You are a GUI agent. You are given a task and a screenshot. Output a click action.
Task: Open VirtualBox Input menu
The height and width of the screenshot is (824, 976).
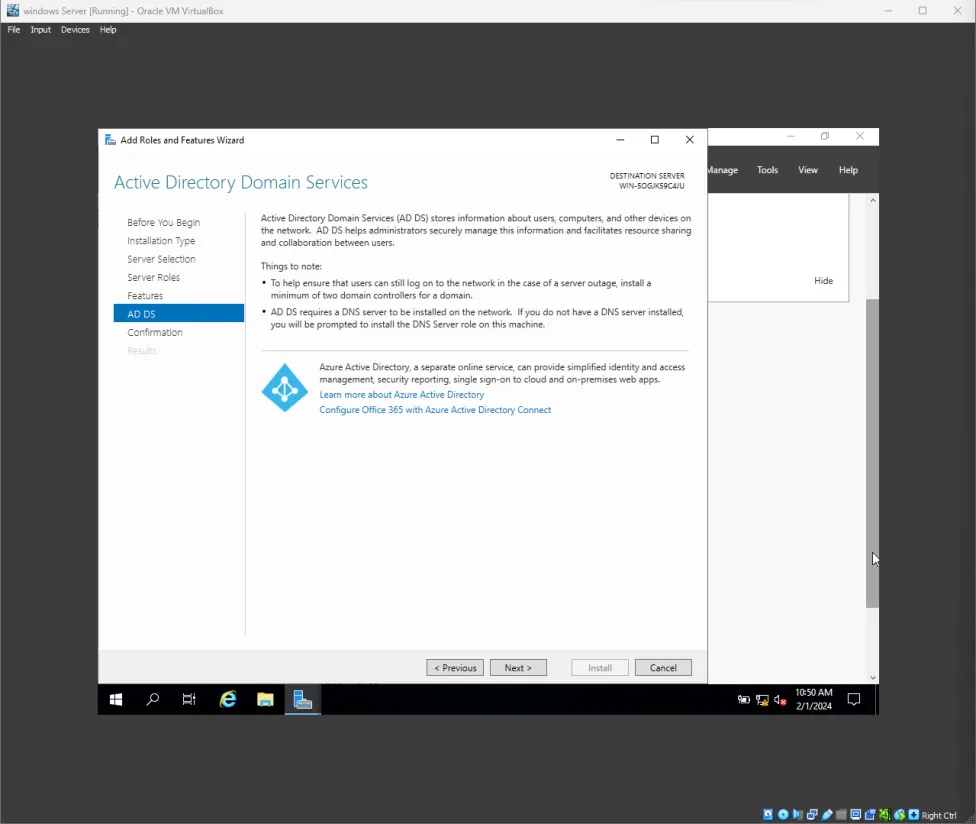click(x=40, y=30)
